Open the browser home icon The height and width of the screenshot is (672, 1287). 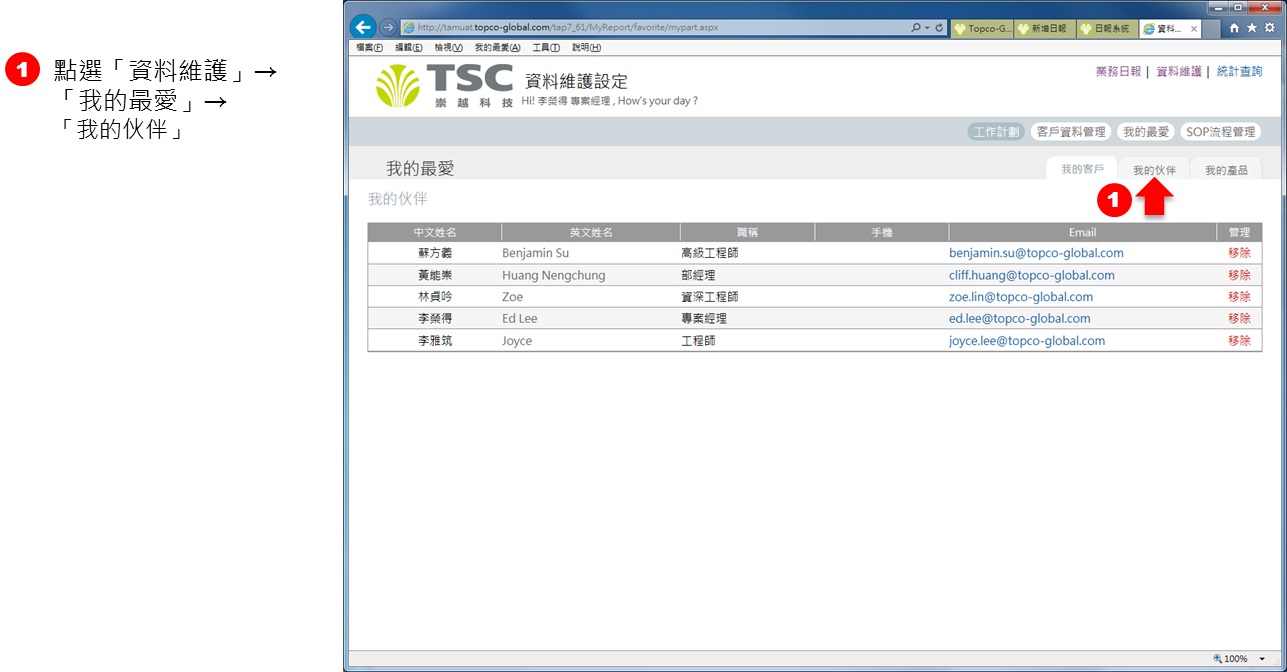click(x=1234, y=28)
